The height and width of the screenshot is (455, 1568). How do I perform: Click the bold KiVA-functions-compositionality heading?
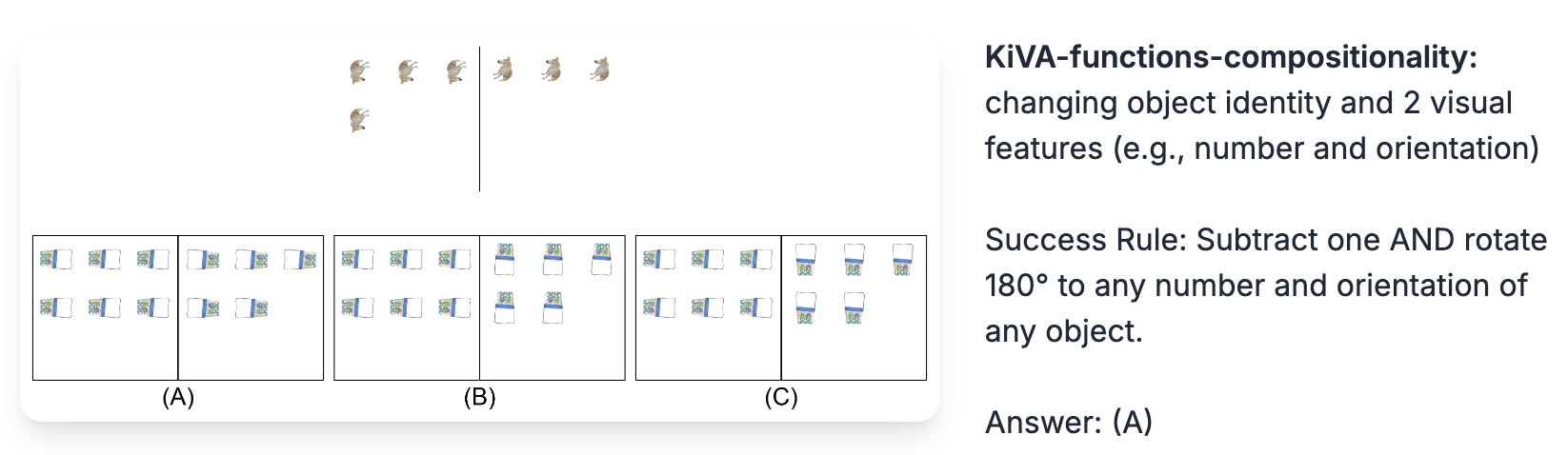[x=1231, y=57]
